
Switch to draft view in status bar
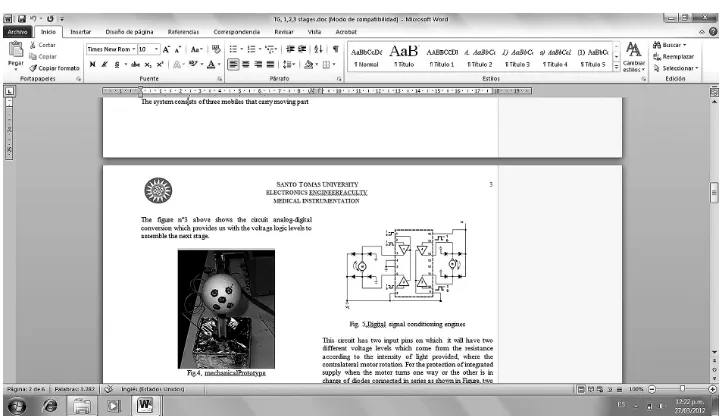coord(620,389)
